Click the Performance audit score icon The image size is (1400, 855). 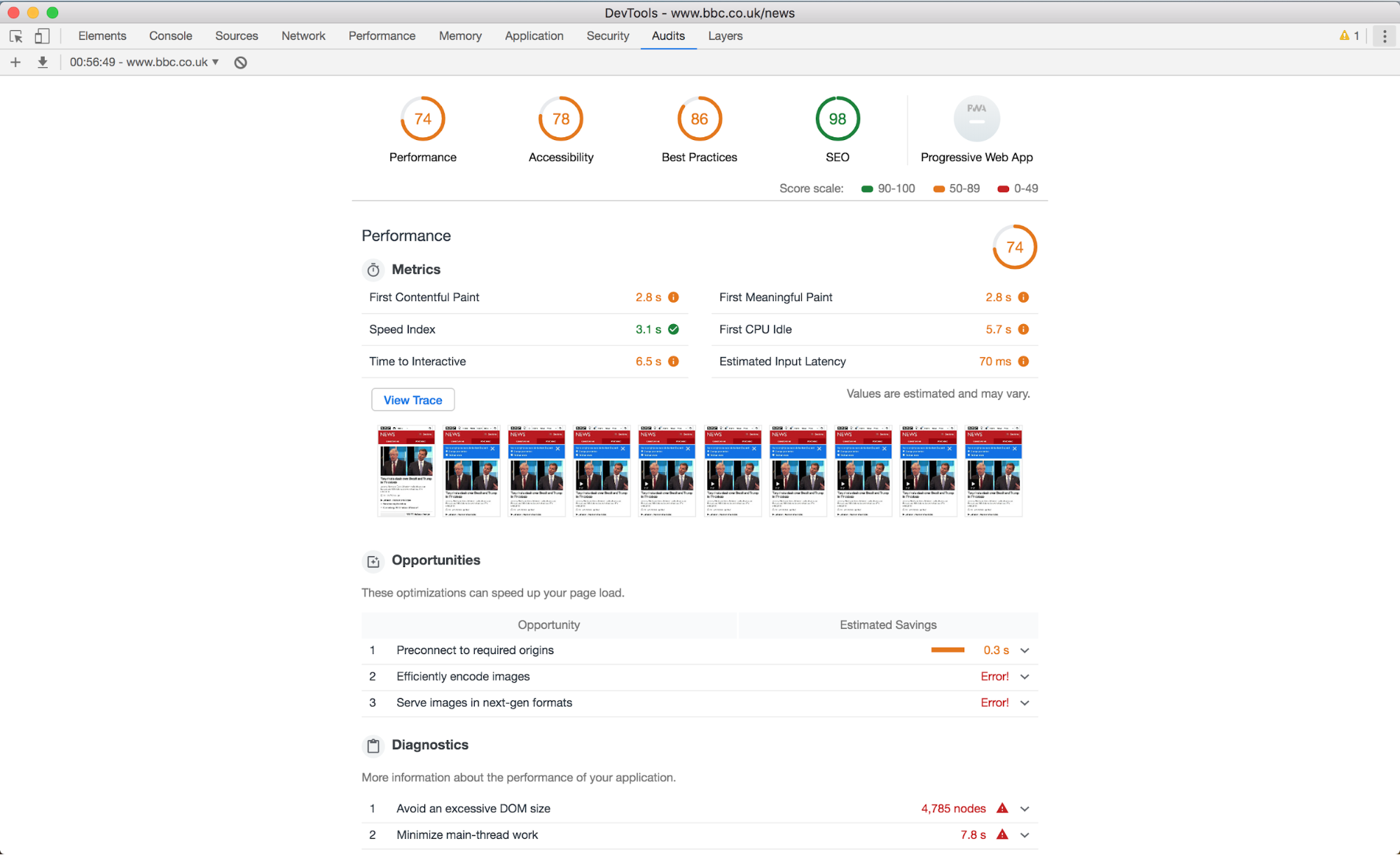coord(422,119)
